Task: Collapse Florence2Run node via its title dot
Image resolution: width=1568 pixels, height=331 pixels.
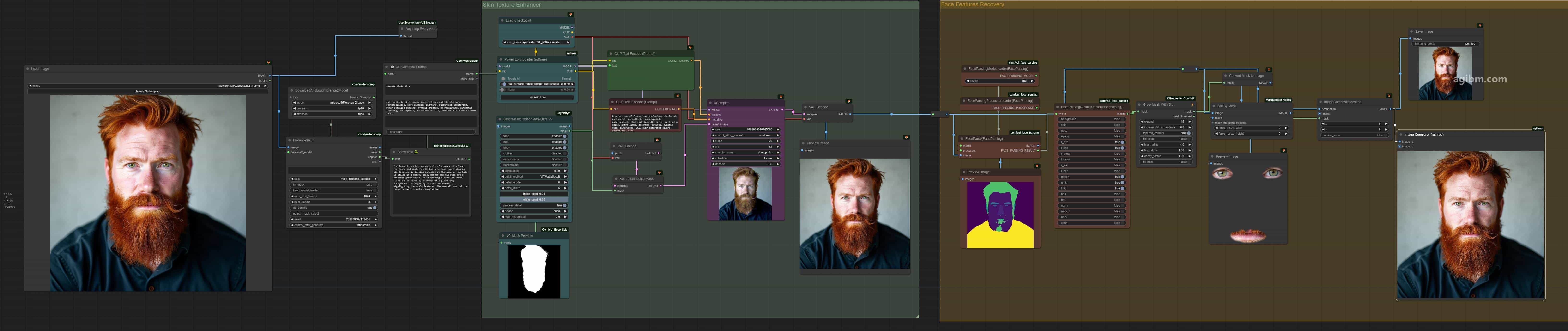Action: coord(290,141)
